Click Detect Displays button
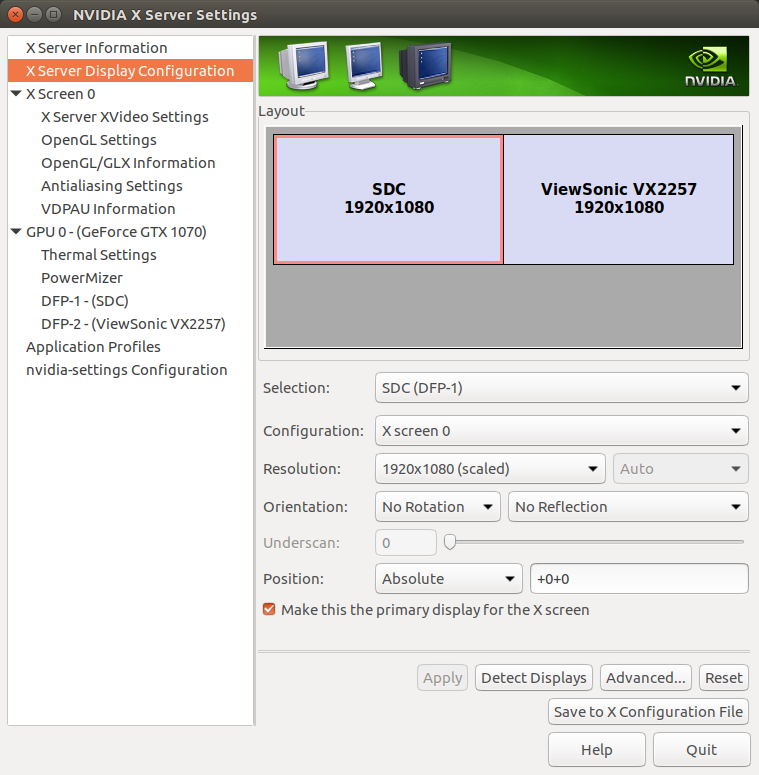 534,678
